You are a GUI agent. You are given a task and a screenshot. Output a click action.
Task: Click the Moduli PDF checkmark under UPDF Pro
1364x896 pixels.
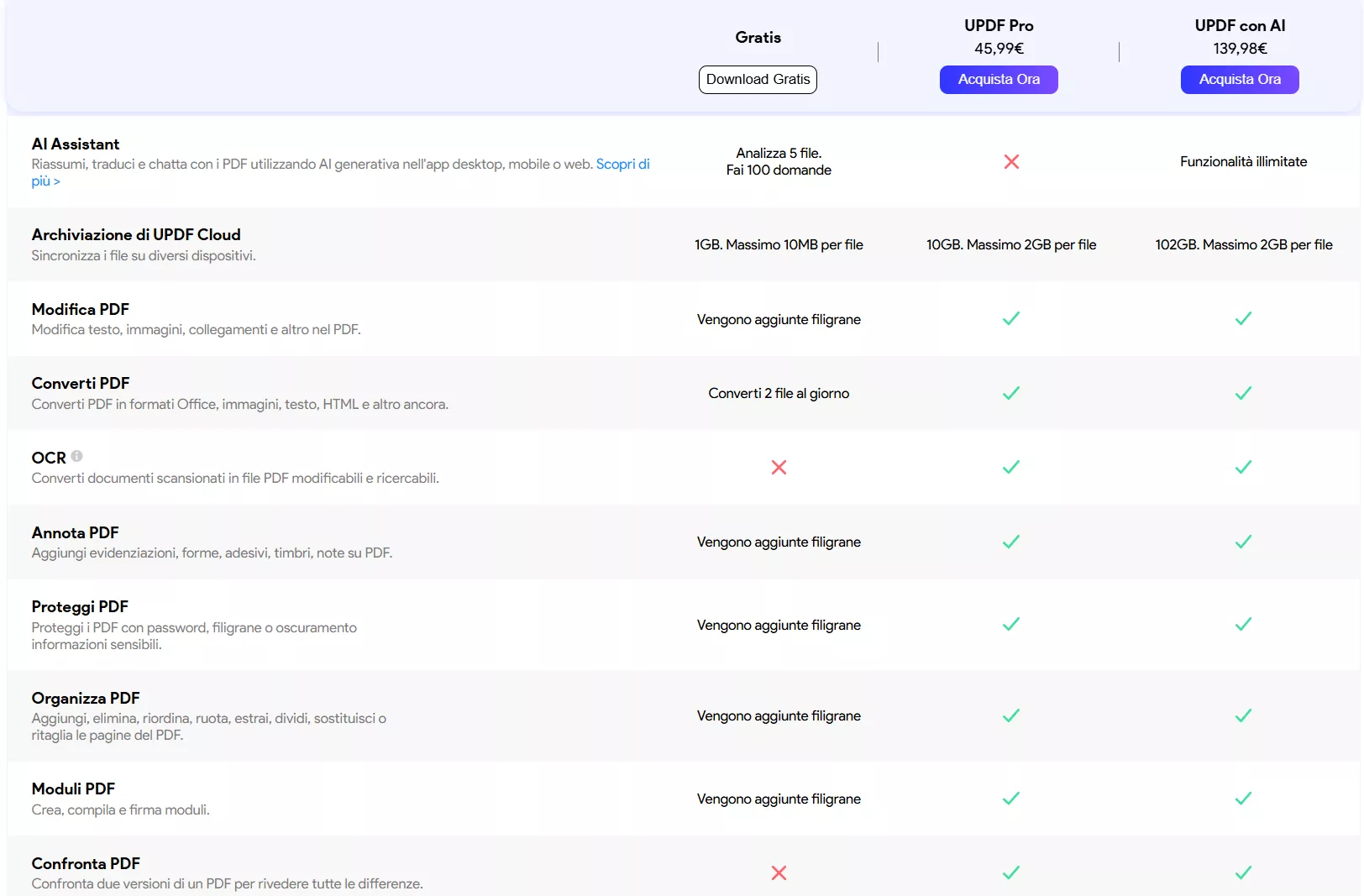pos(1011,798)
